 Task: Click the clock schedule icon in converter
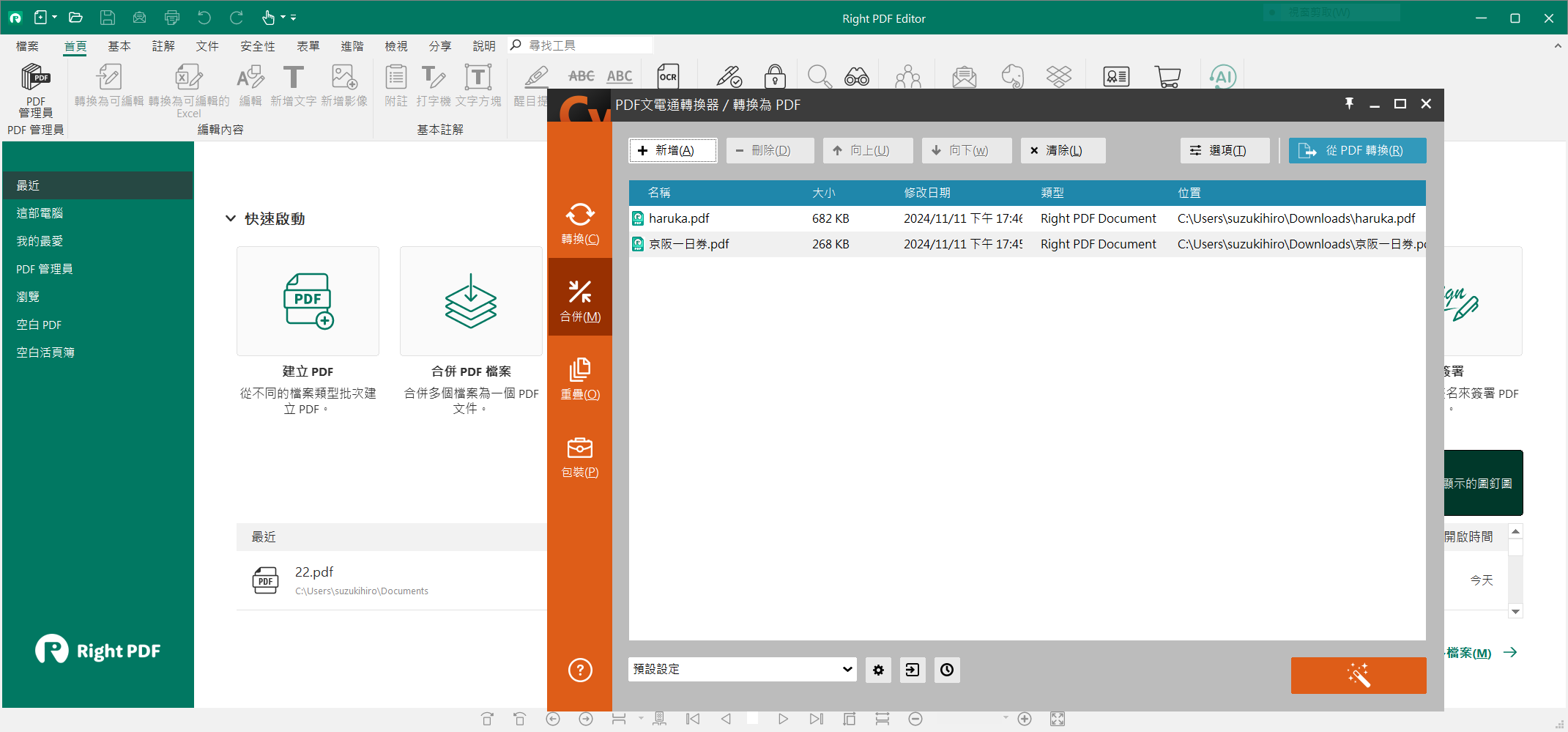coord(947,670)
